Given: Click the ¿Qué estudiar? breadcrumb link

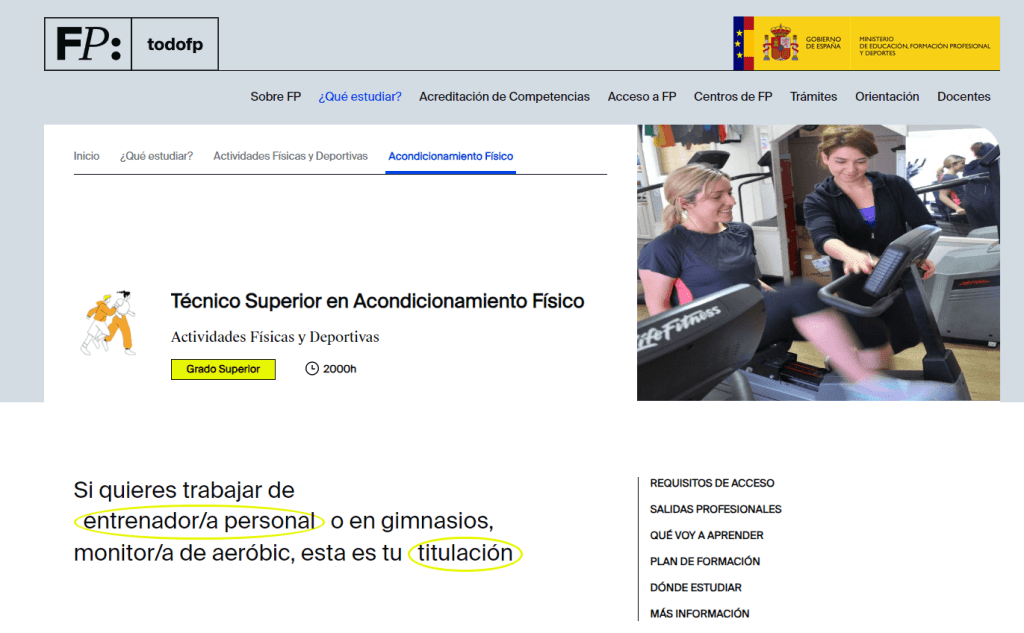Looking at the screenshot, I should pyautogui.click(x=156, y=156).
